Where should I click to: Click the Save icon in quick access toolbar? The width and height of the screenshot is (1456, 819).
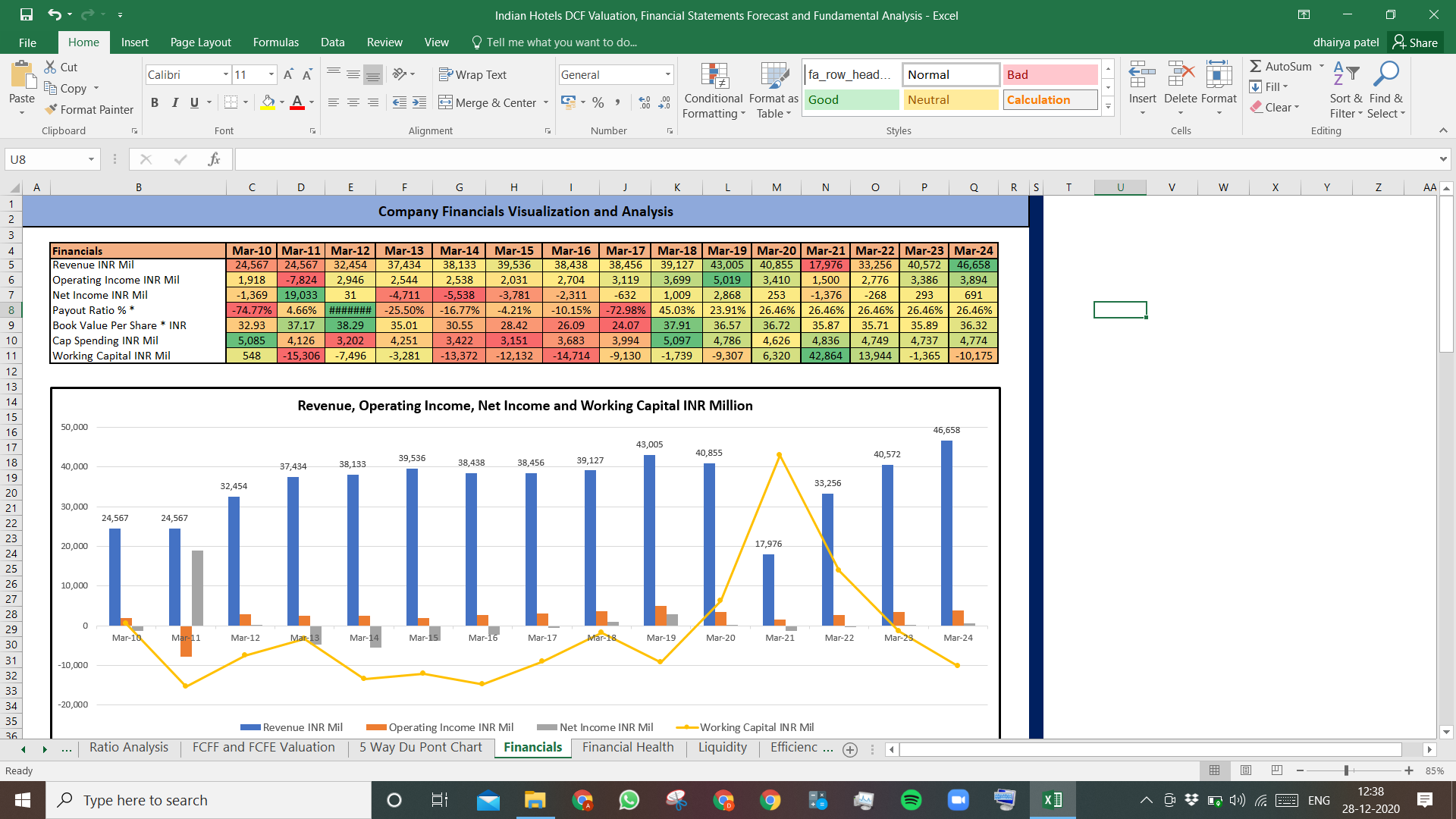(x=27, y=14)
